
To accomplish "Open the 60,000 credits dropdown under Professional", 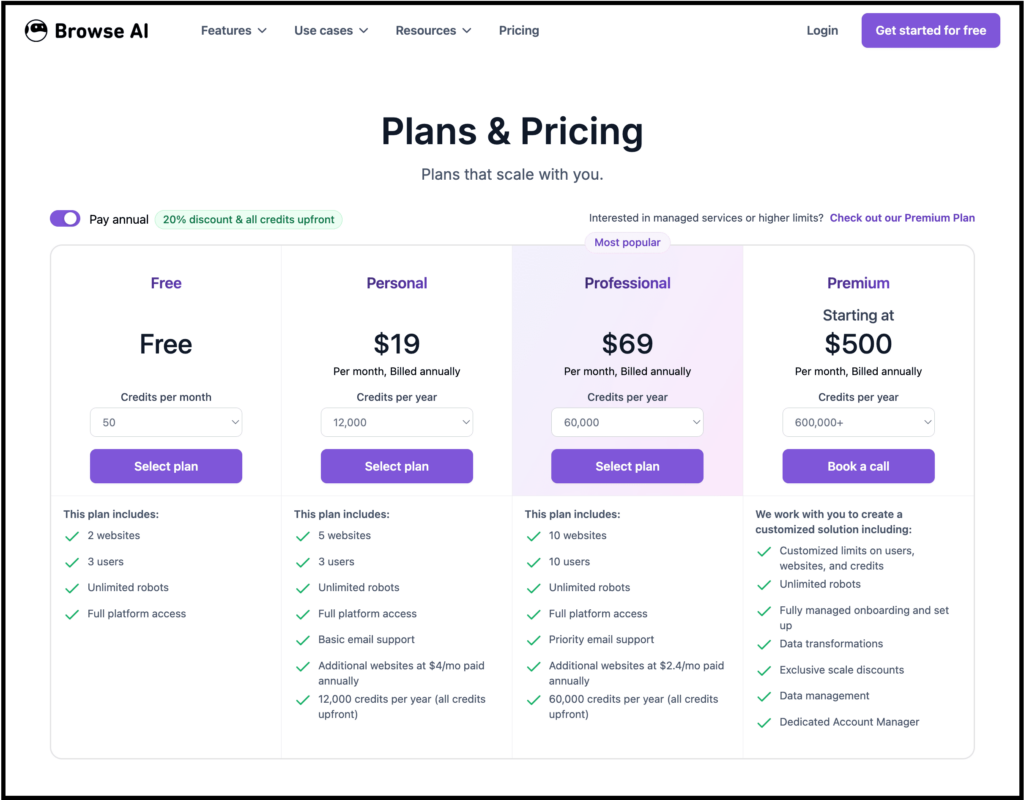I will (x=627, y=422).
